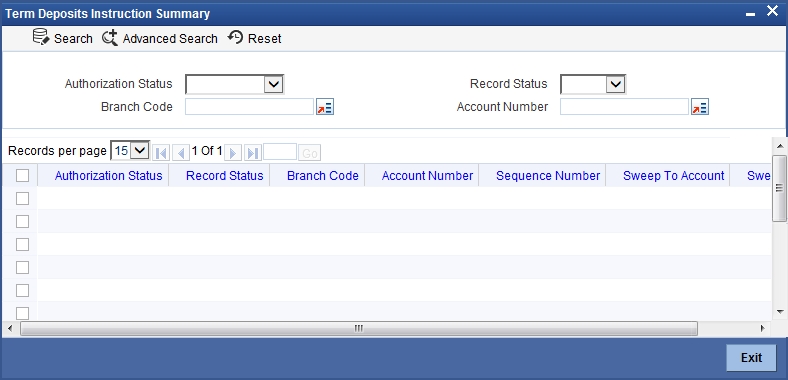Click the horizontal scrollbar right arrow
The height and width of the screenshot is (380, 788).
[763, 328]
